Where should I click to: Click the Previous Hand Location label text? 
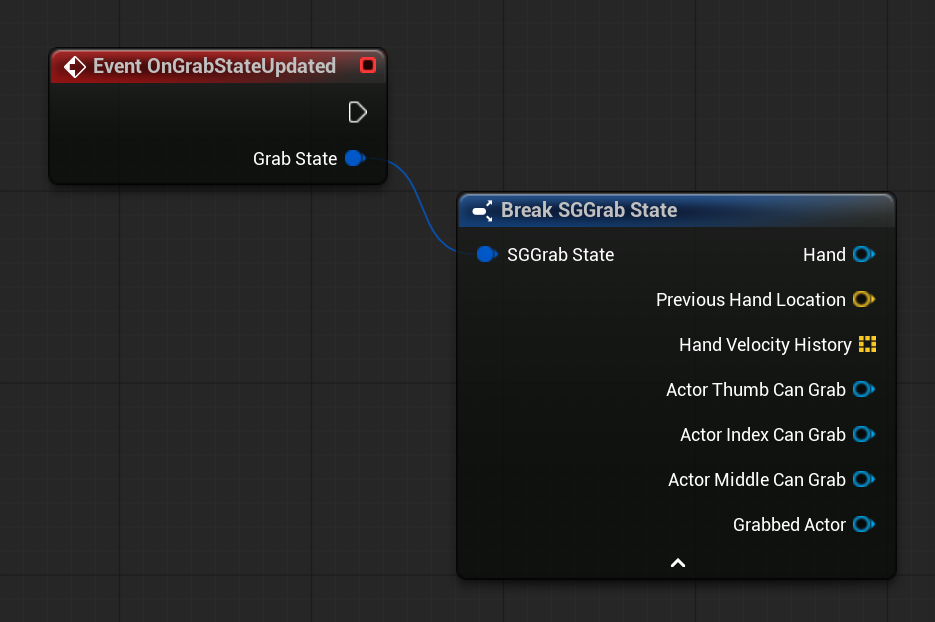click(x=748, y=299)
